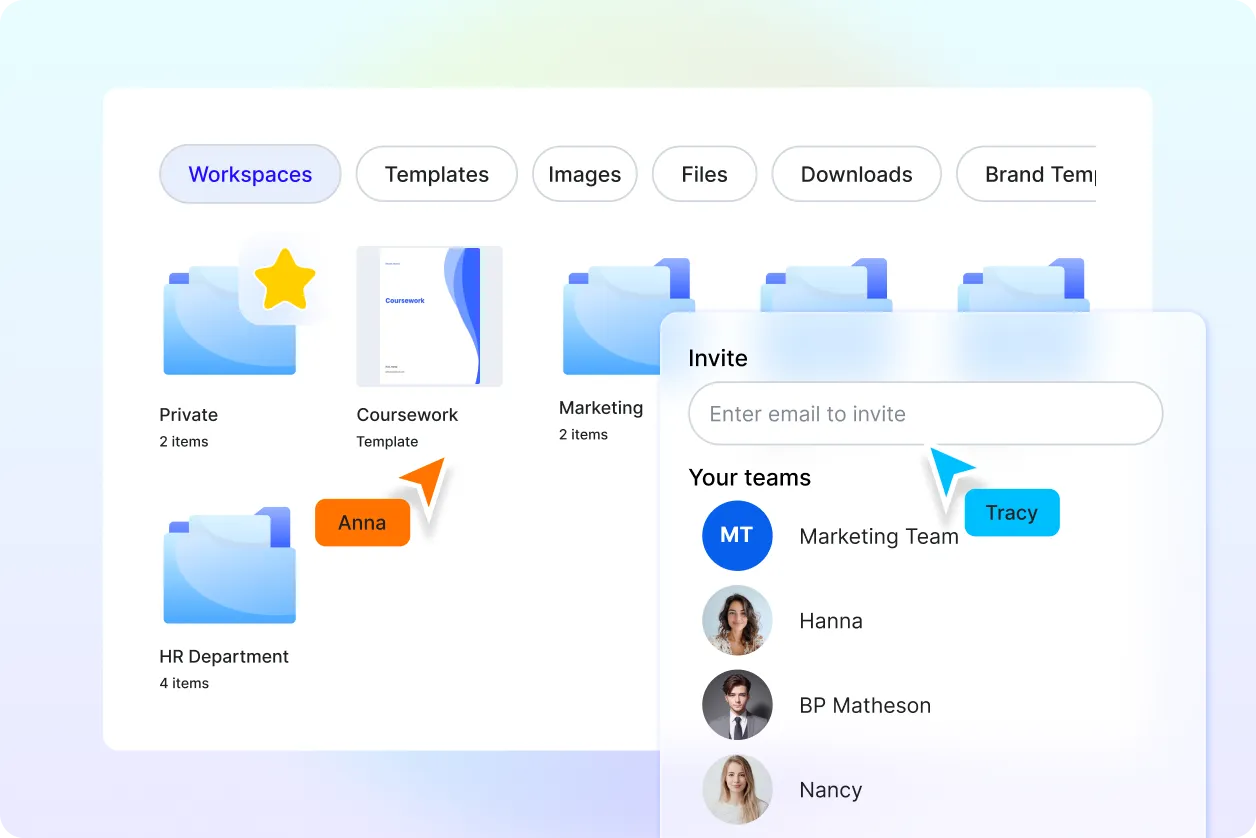
Task: Click the Invite heading
Action: [x=718, y=358]
